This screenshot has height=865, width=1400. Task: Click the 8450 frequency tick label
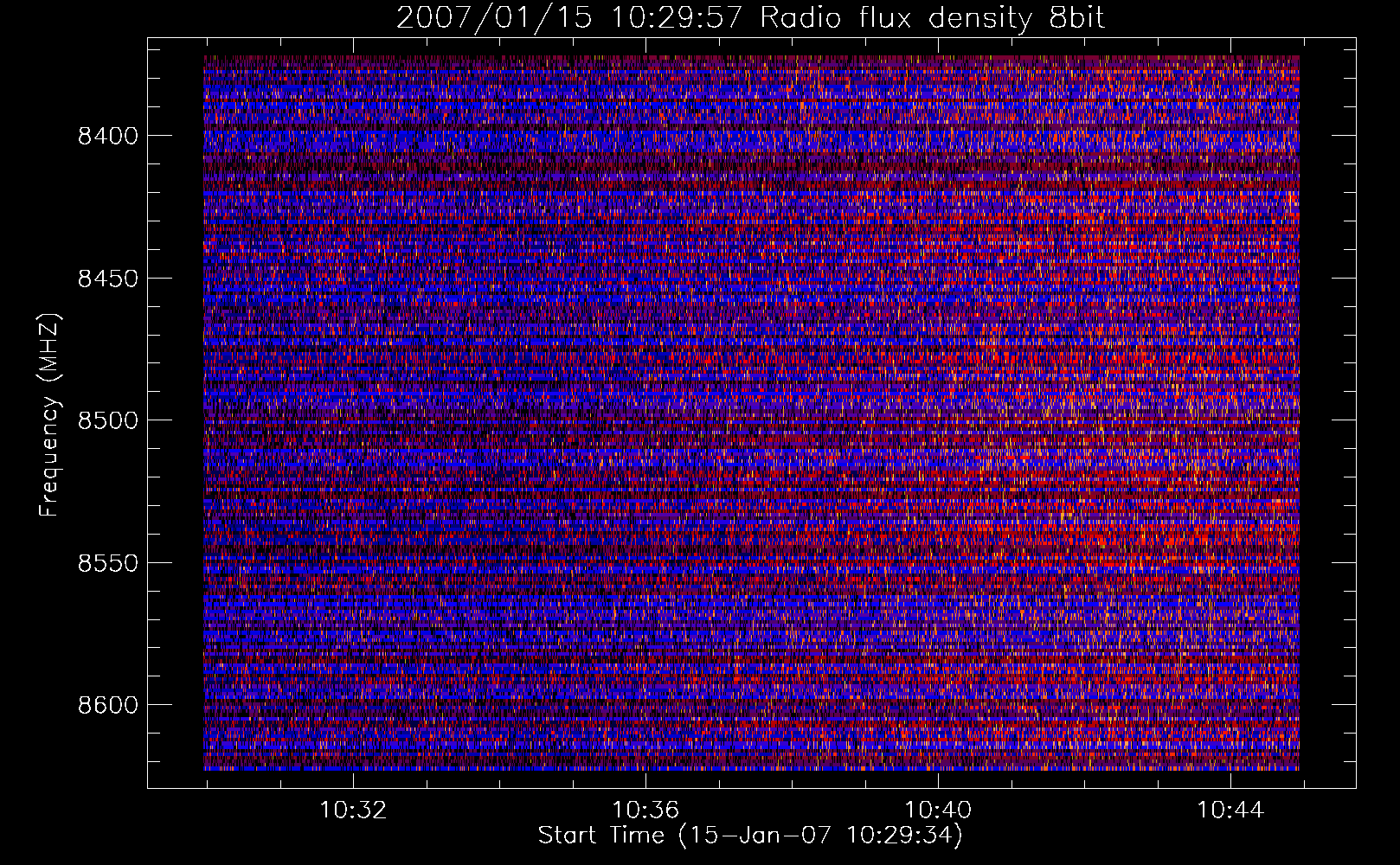tap(107, 279)
